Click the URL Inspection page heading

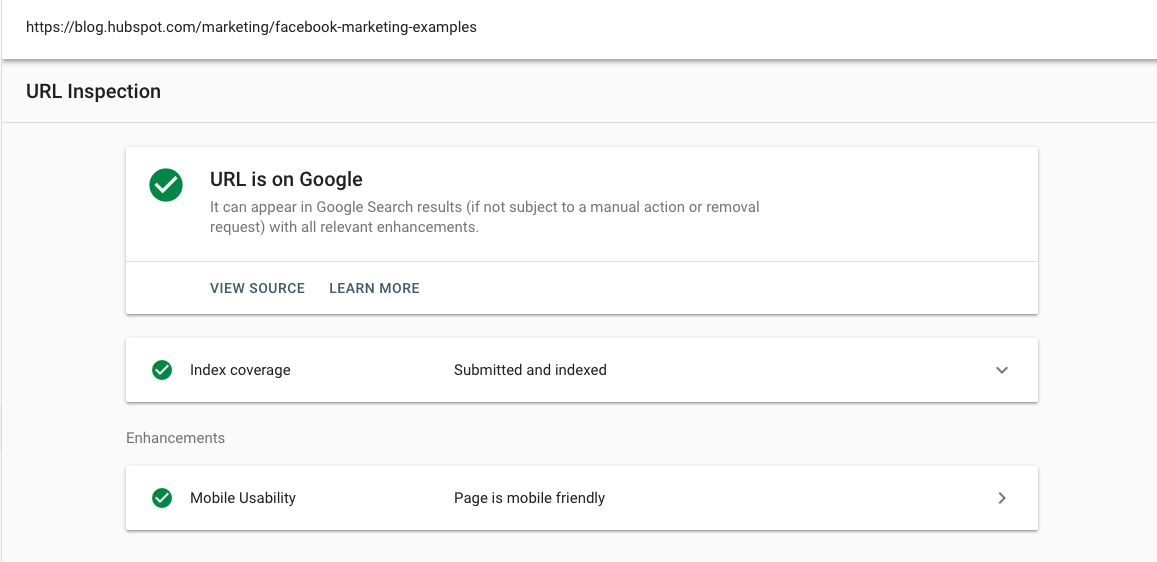(x=93, y=91)
